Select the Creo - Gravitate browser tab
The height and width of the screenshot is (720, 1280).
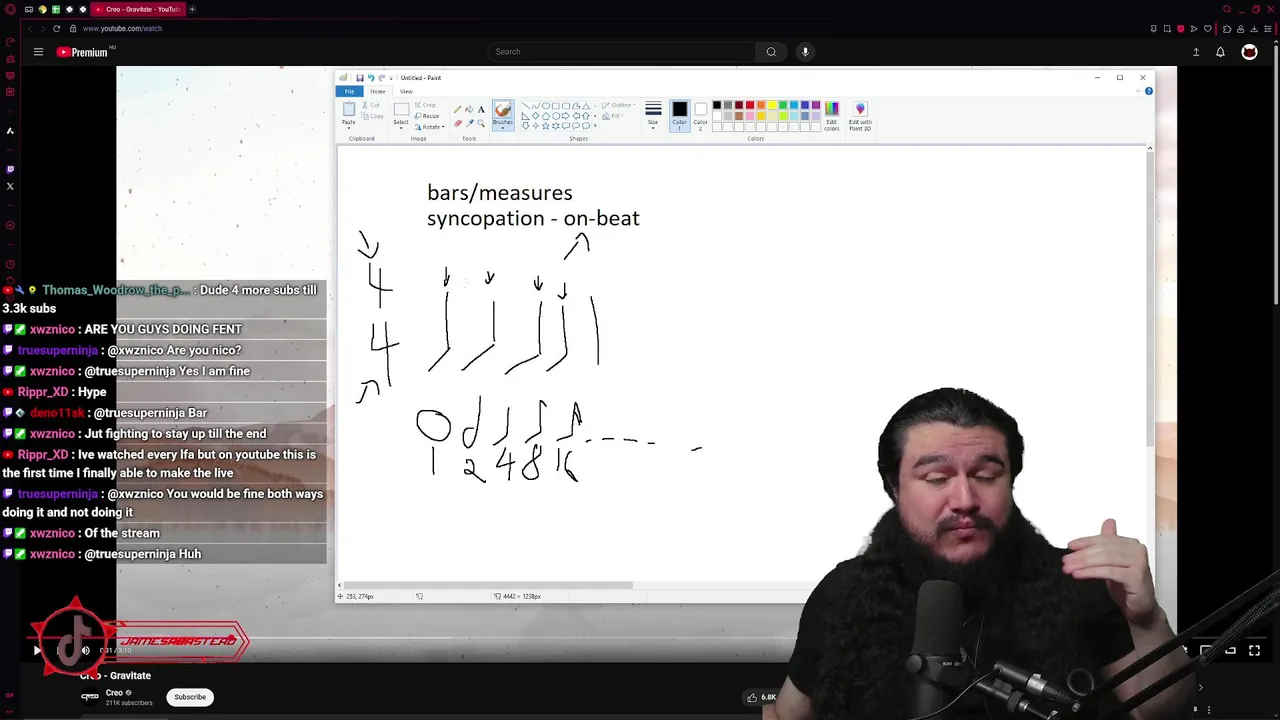[x=138, y=9]
